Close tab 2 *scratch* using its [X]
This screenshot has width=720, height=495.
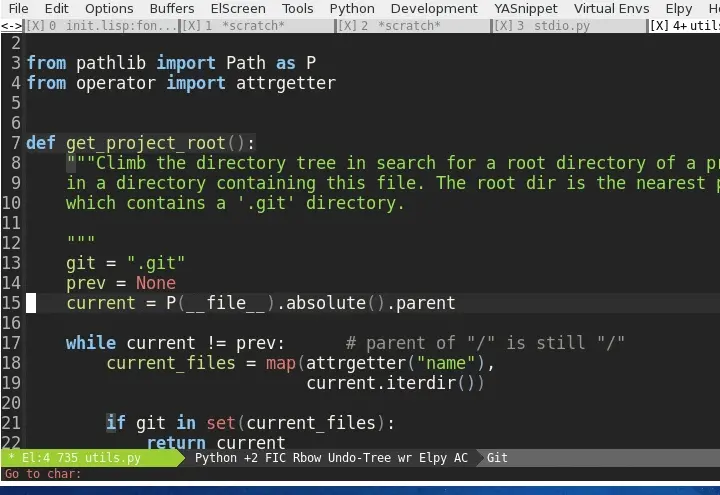coord(348,26)
